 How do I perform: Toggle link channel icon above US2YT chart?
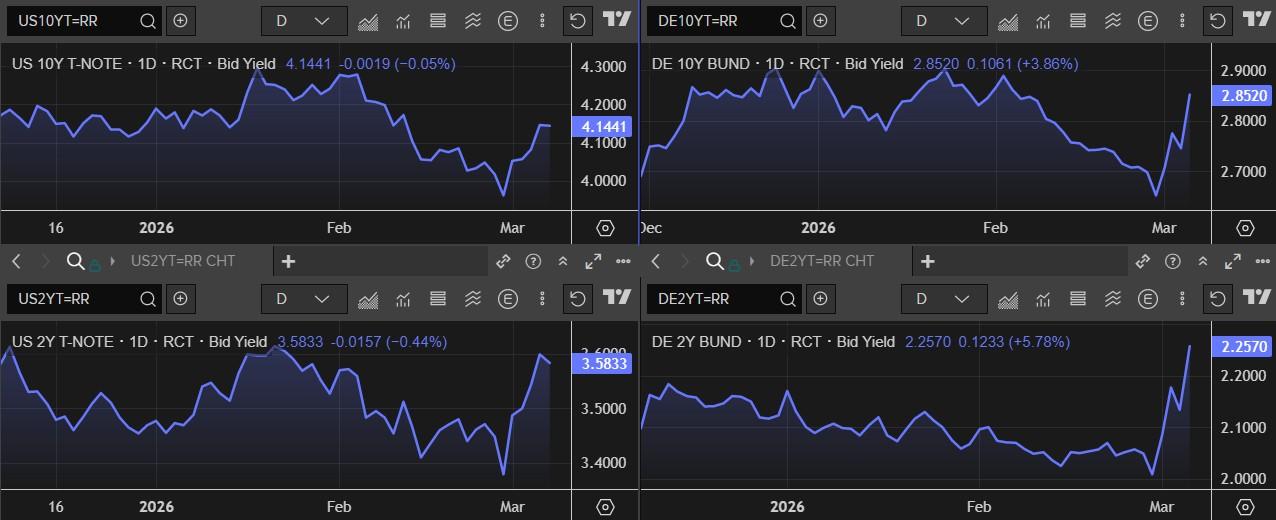tap(503, 261)
